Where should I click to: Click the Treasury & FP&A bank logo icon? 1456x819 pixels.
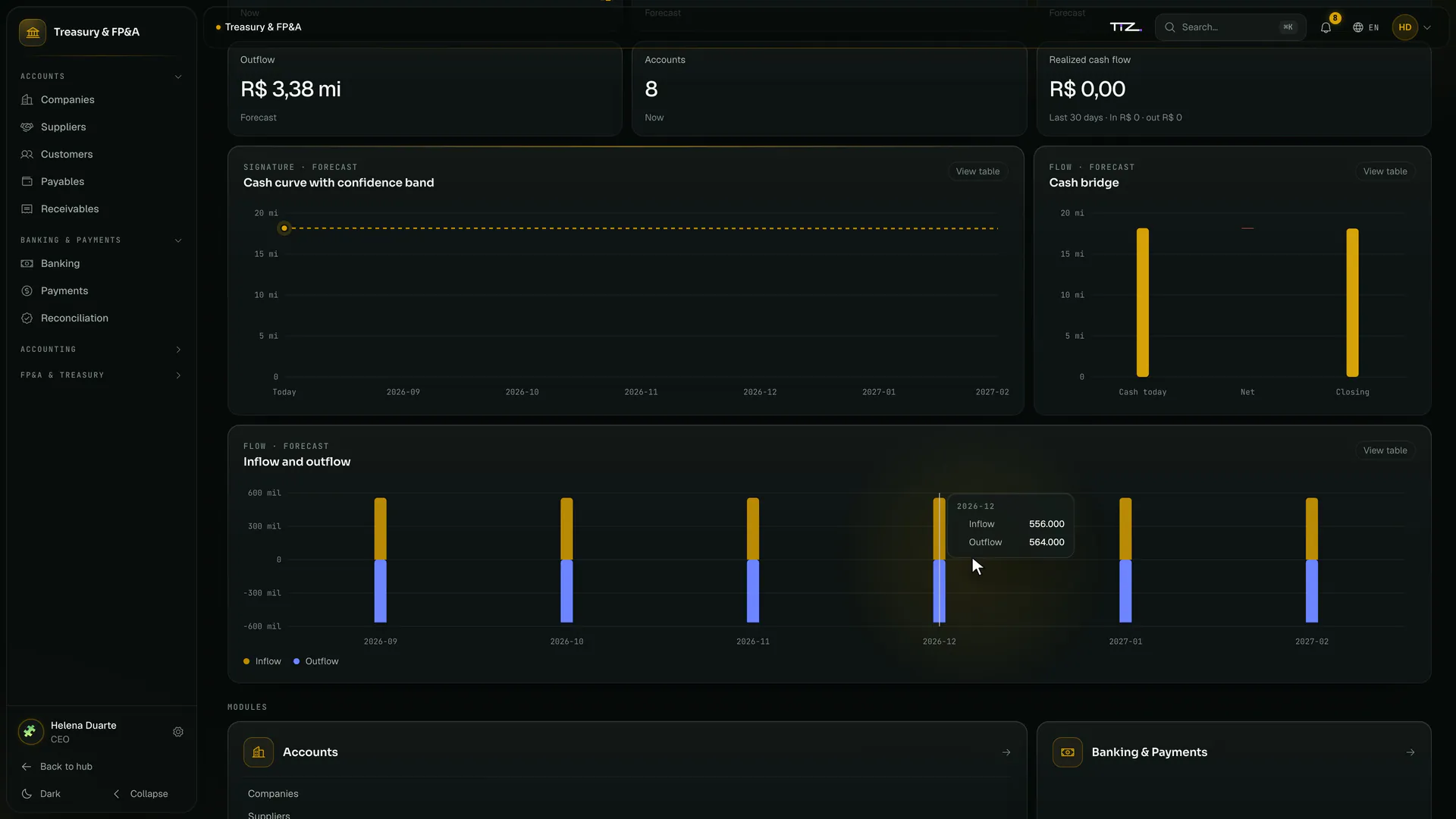coord(33,32)
